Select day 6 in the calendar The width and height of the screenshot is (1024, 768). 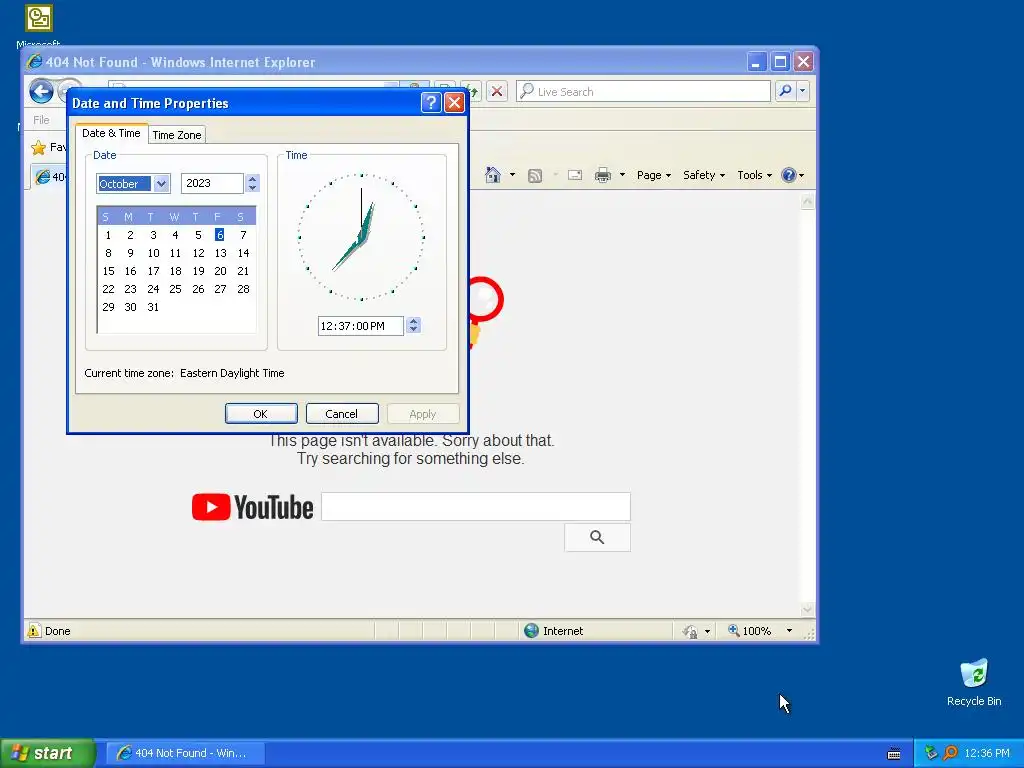pos(219,235)
